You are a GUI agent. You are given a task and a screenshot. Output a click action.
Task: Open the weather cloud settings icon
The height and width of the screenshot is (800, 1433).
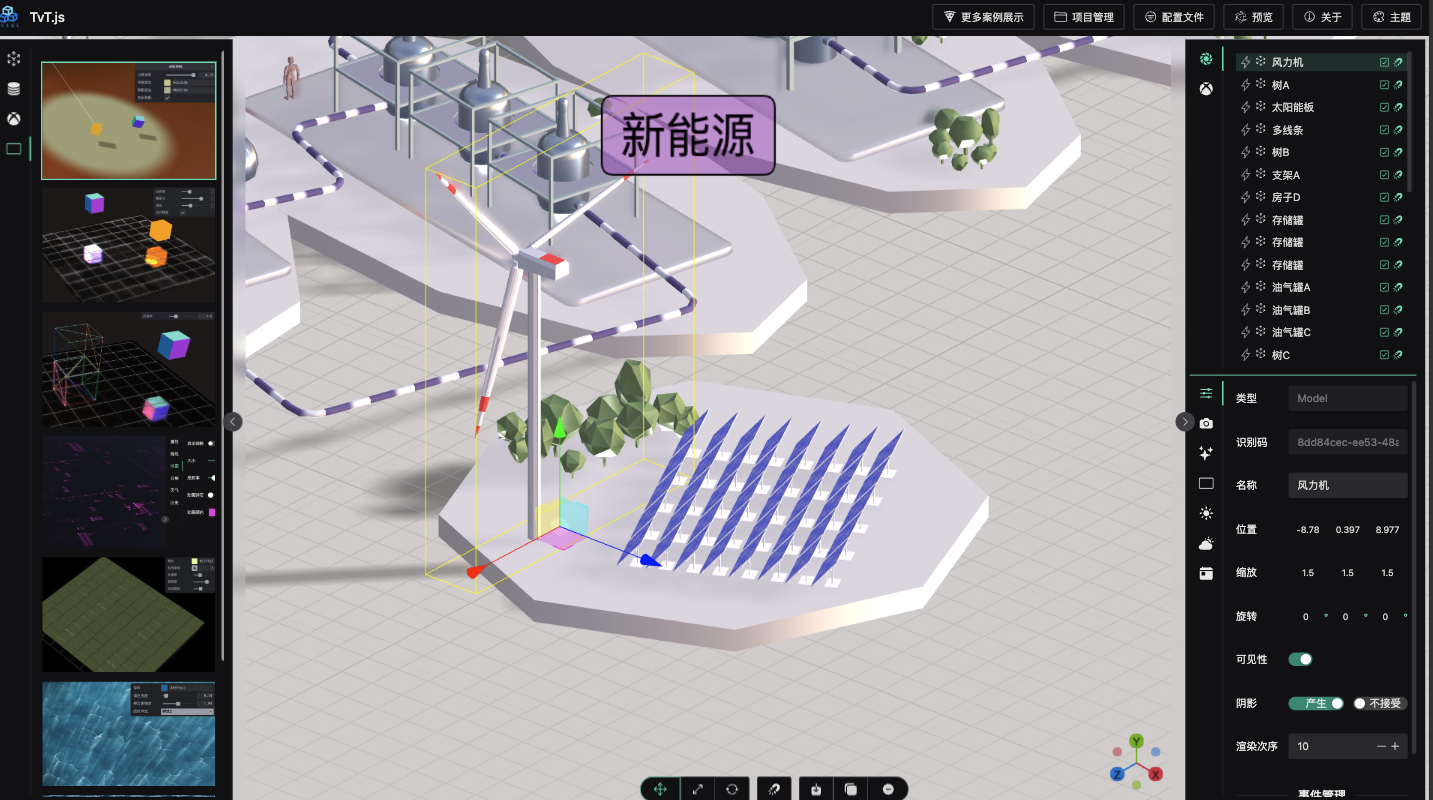coord(1206,544)
